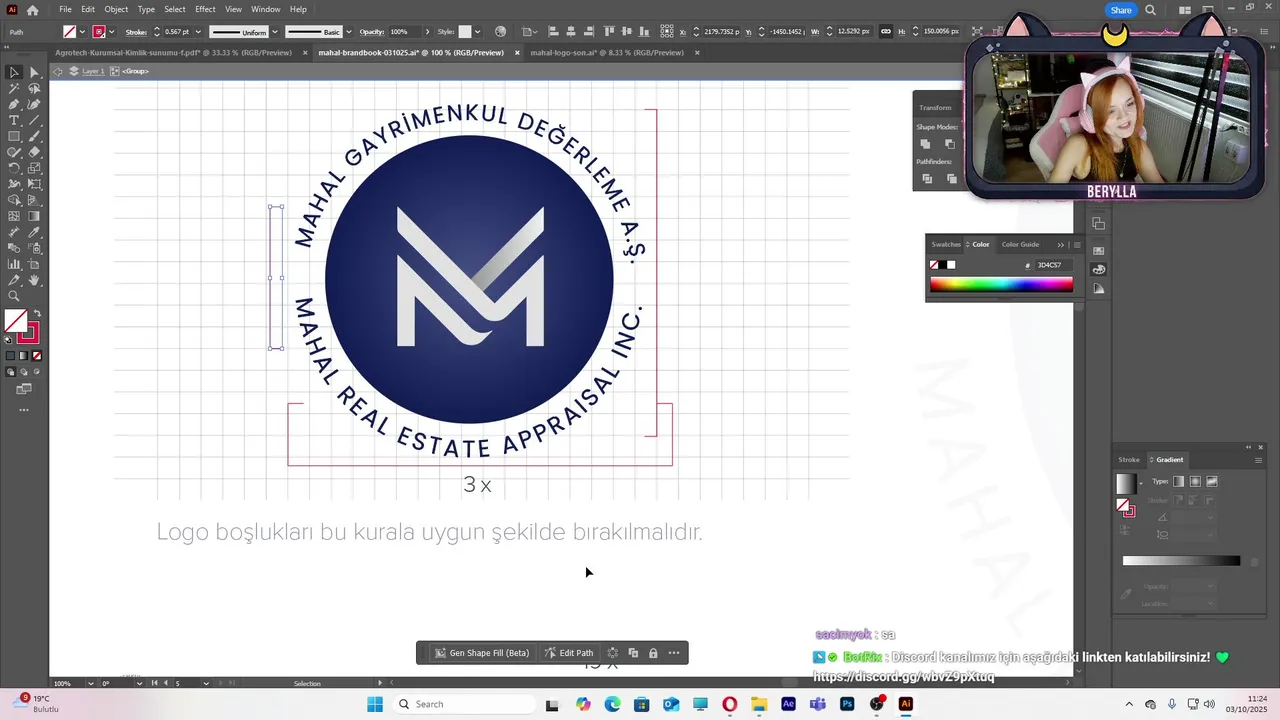Choose Linear gradient type in Gradient panel
1280x720 pixels.
[x=1179, y=481]
